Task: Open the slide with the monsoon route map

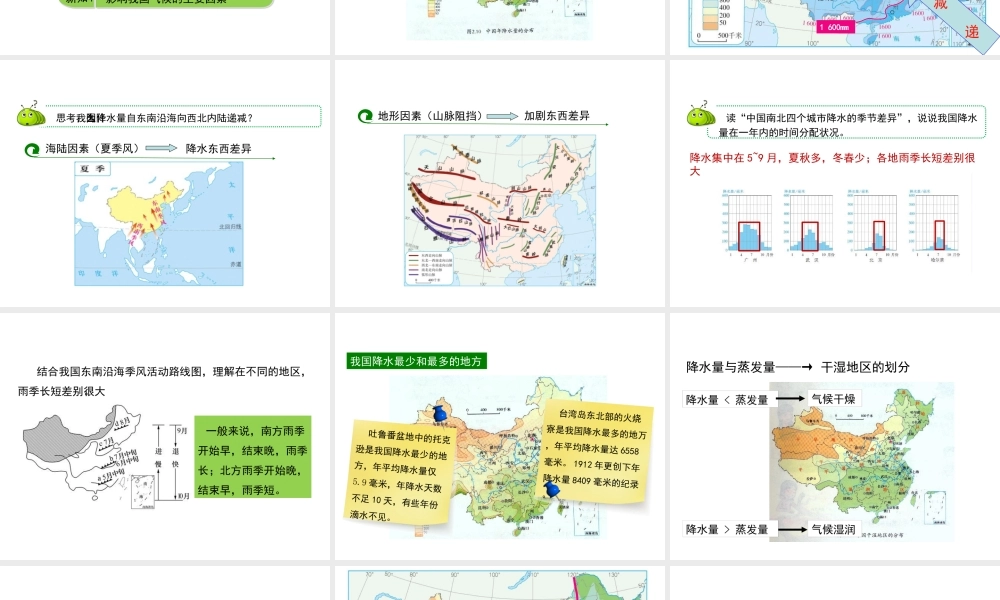Action: point(165,436)
